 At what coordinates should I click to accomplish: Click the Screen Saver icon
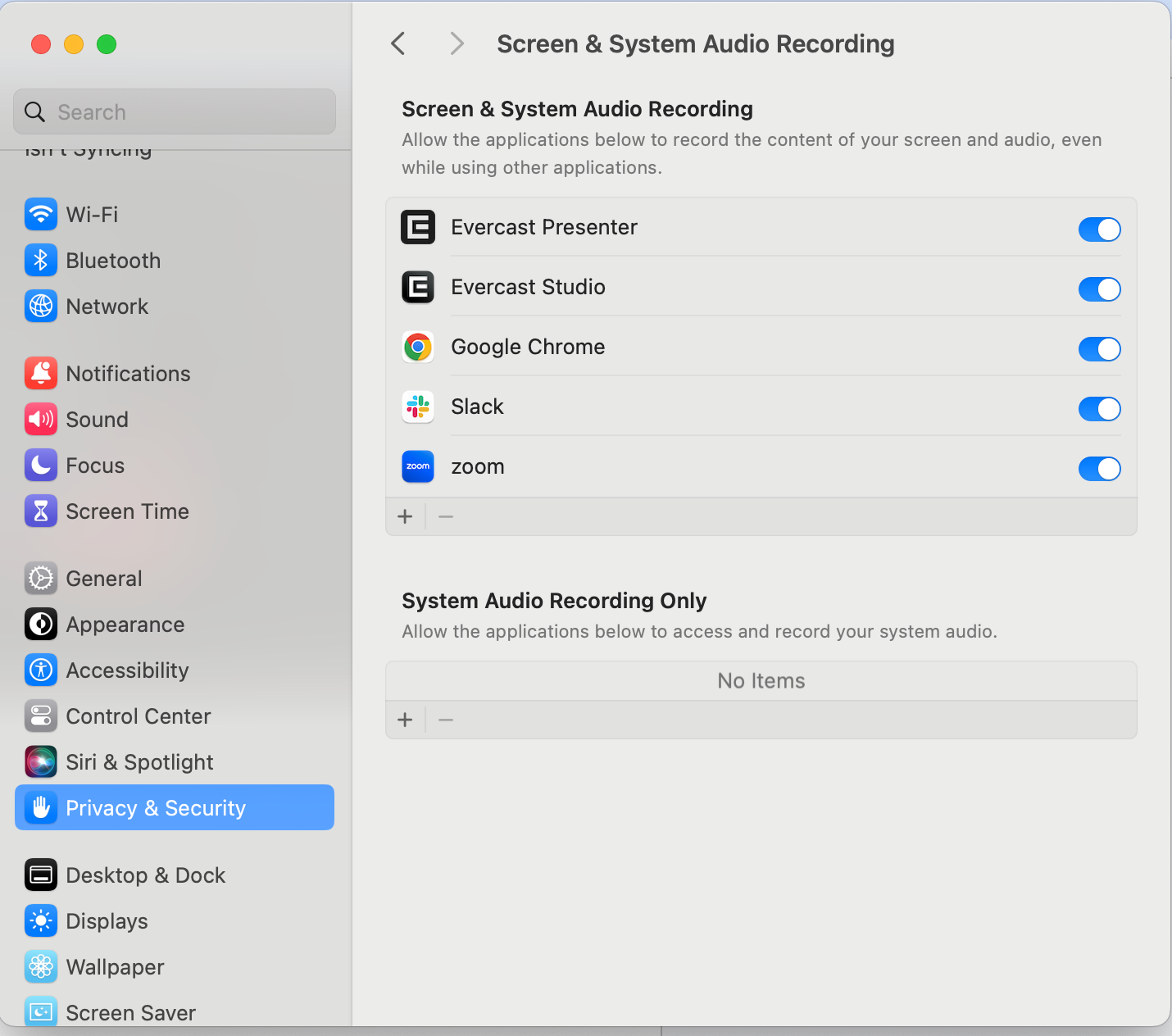click(x=41, y=1011)
